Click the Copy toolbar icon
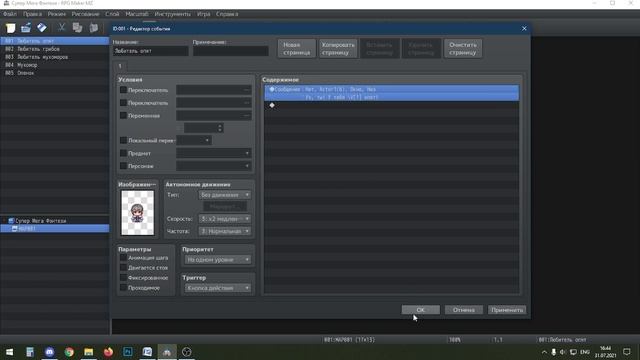Screen dimensions: 640x360 [x=77, y=28]
